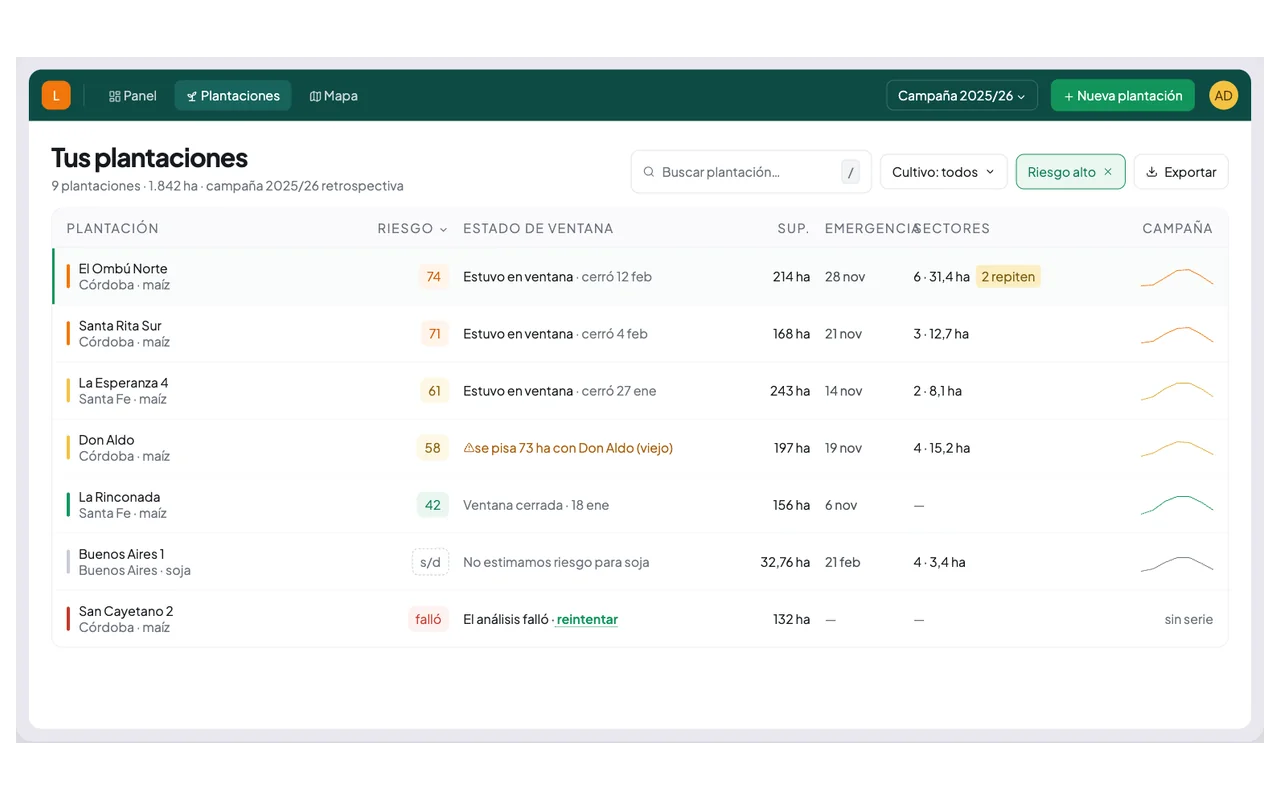
Task: Toggle the Riesgo alto filter chip
Action: [1071, 172]
